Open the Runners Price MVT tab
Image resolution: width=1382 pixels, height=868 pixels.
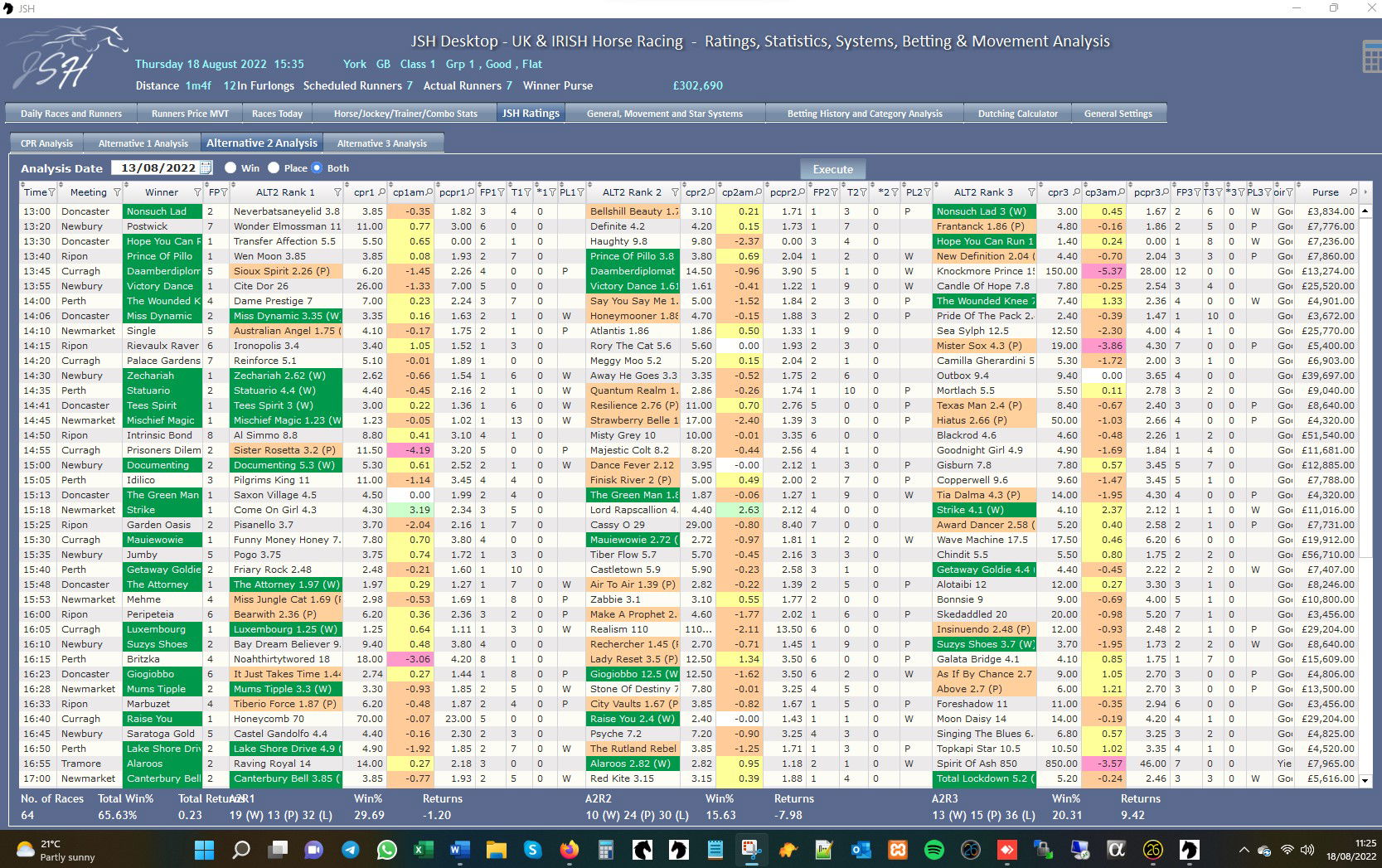click(190, 114)
